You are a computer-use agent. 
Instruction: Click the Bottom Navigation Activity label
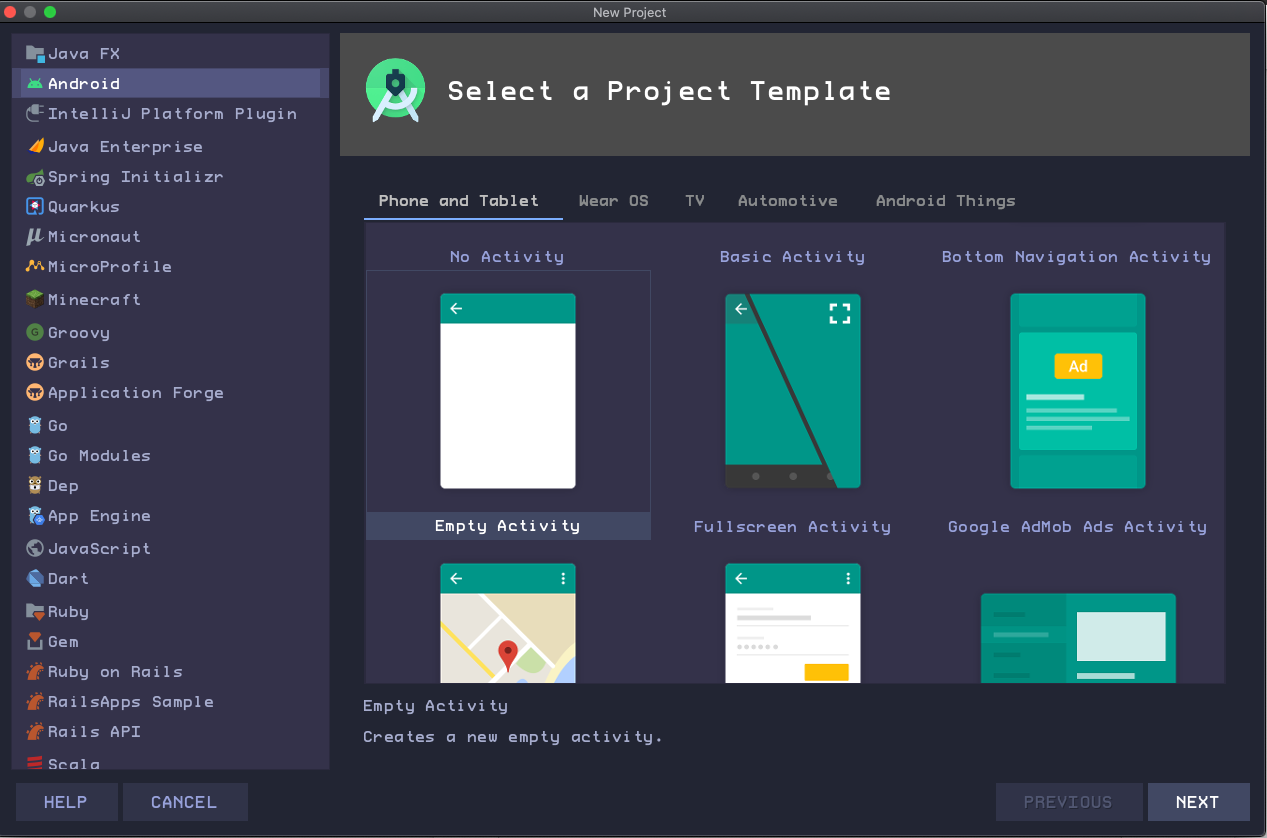coord(1076,257)
